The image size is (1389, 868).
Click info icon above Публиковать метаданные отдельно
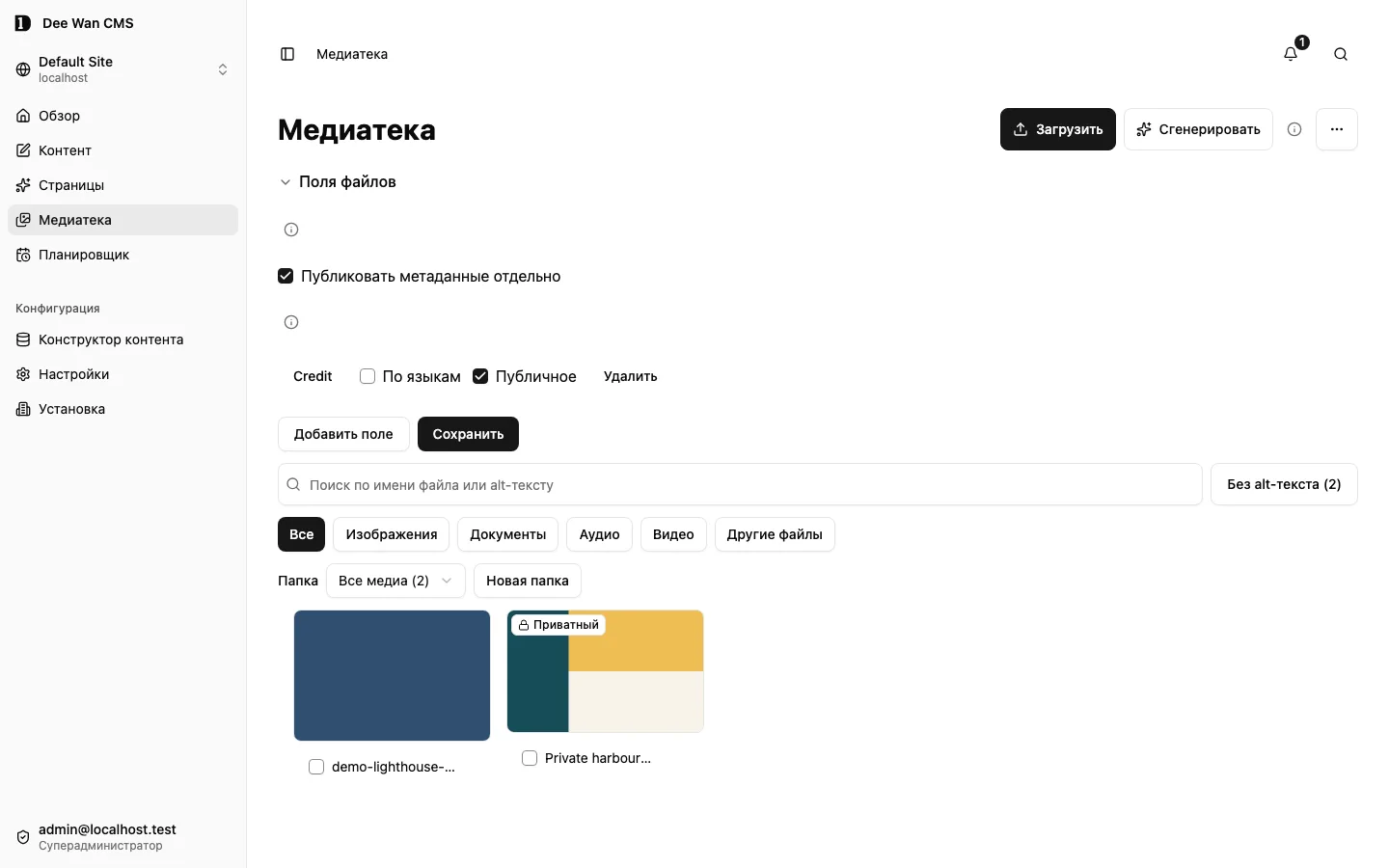tap(291, 230)
